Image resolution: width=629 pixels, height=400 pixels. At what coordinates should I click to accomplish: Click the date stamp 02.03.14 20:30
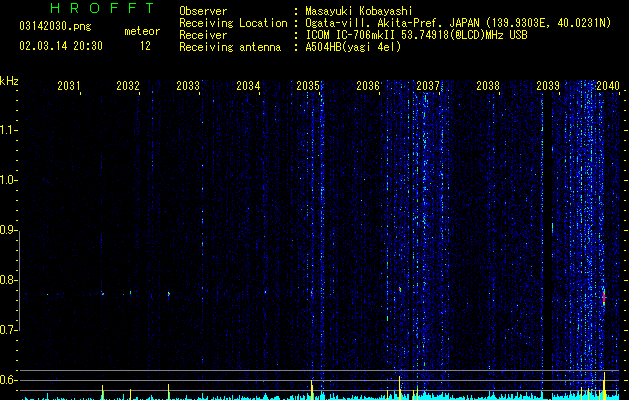tap(61, 46)
